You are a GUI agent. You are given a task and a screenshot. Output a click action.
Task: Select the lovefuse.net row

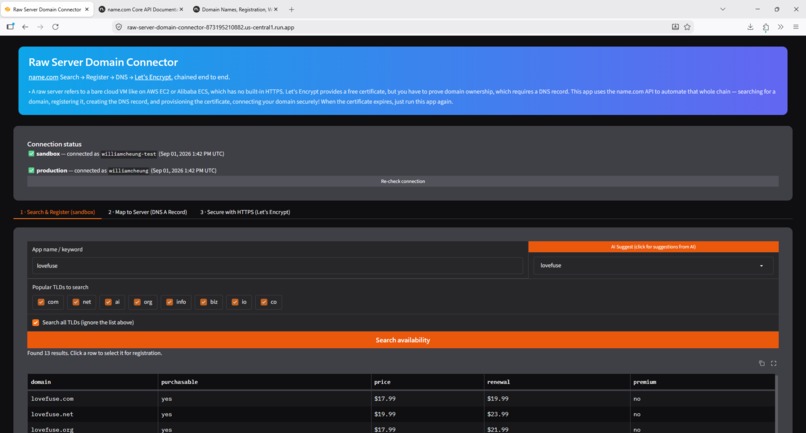[x=401, y=414]
